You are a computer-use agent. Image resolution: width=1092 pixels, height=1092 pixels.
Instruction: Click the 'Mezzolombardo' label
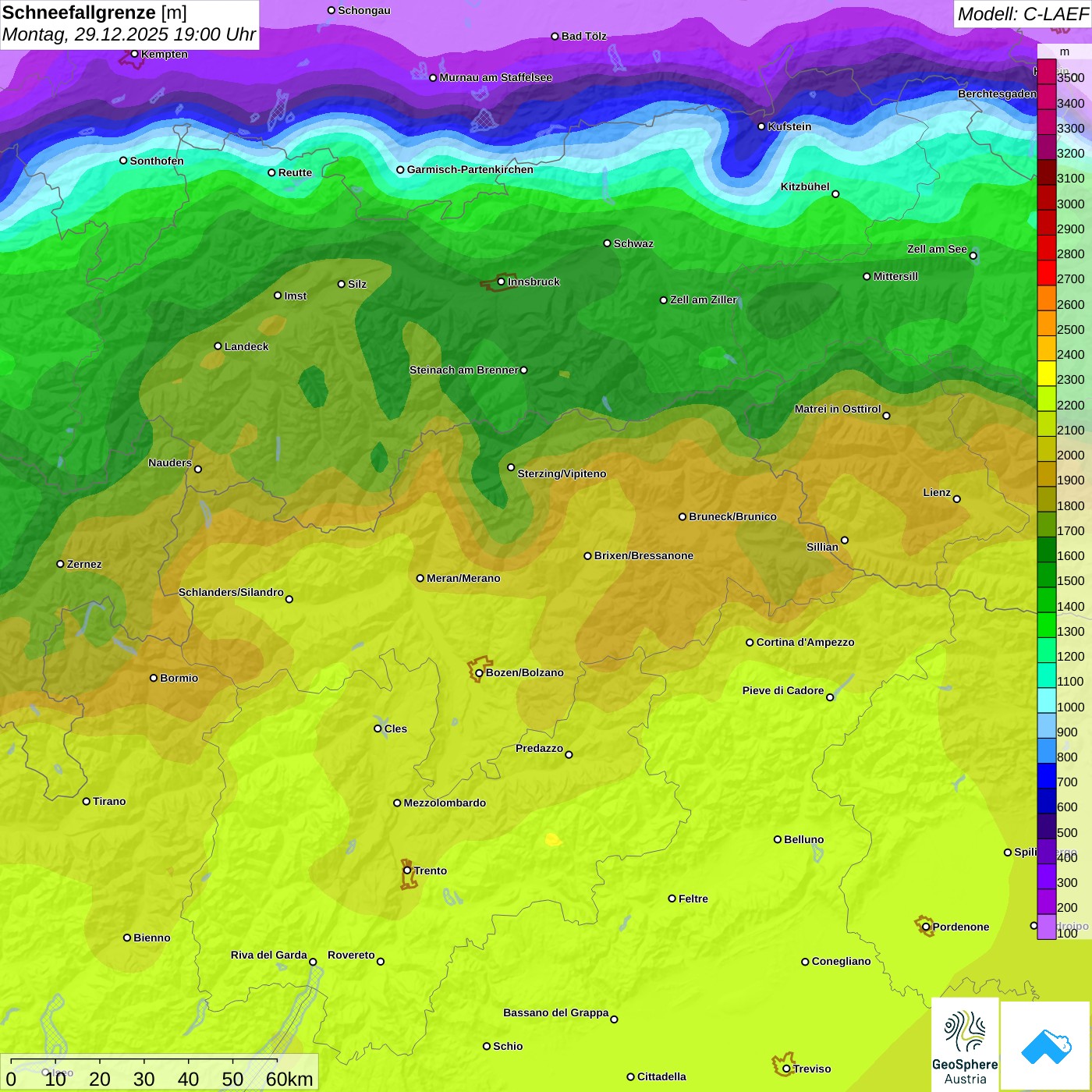pos(445,803)
